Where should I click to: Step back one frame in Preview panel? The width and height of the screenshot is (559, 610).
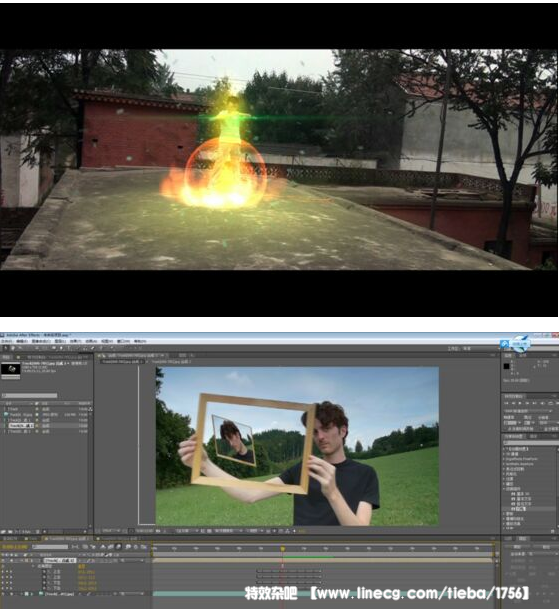[x=513, y=403]
